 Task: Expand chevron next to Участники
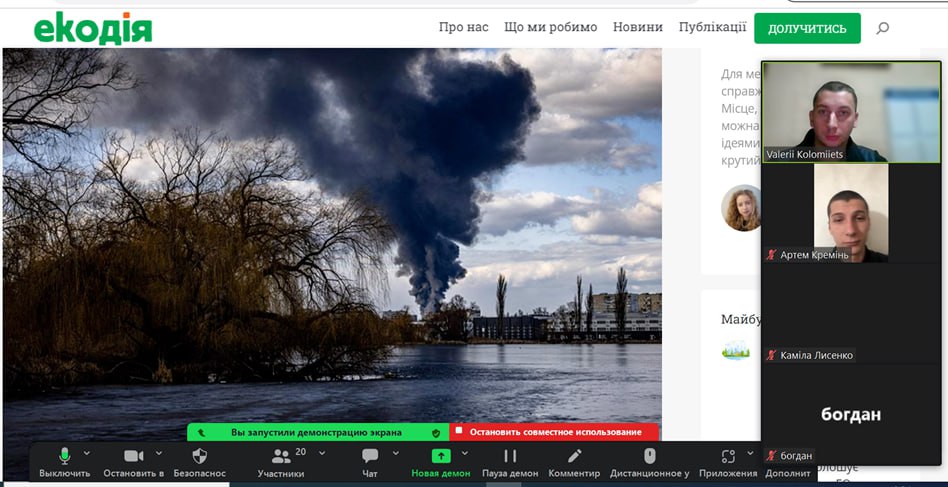(322, 453)
